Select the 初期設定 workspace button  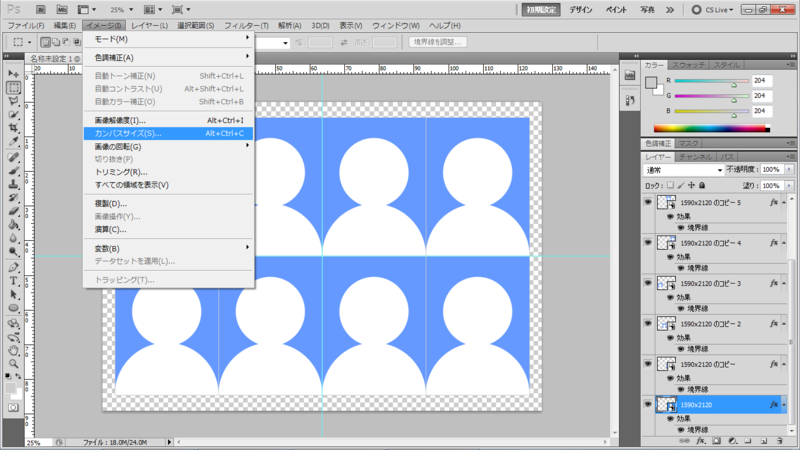[x=541, y=9]
